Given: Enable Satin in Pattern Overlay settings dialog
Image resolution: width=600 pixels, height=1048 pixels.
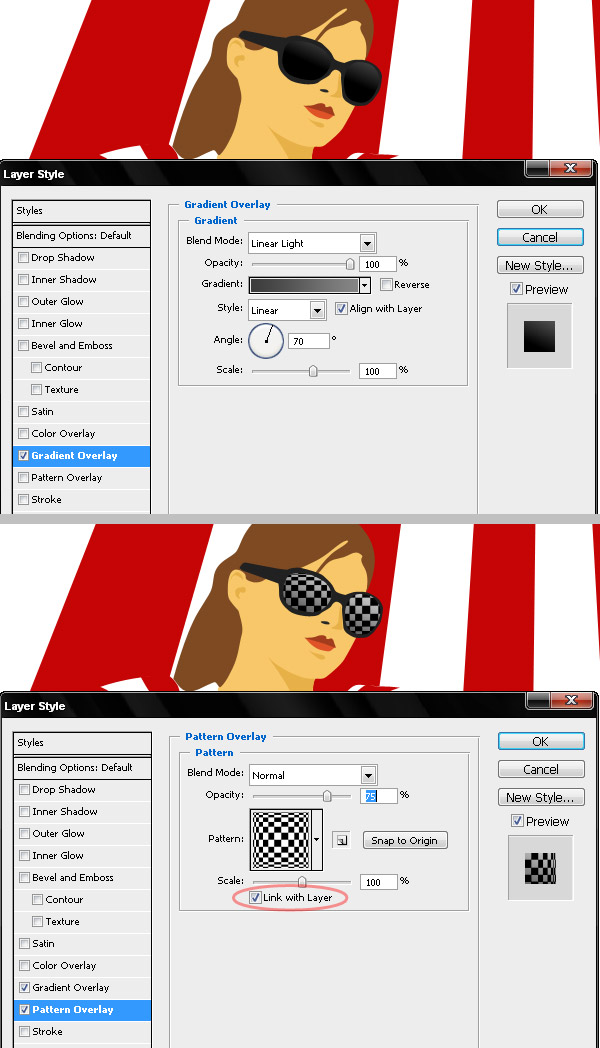Looking at the screenshot, I should (25, 944).
